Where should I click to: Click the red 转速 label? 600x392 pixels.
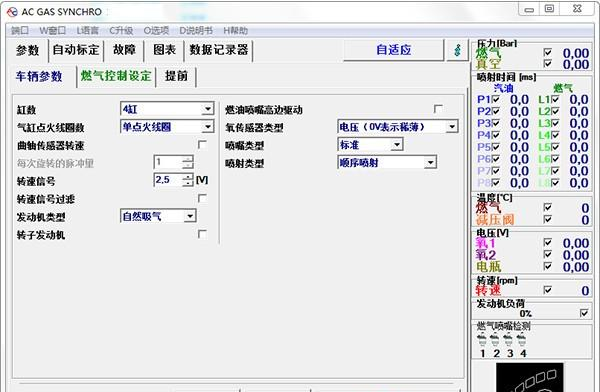[488, 290]
